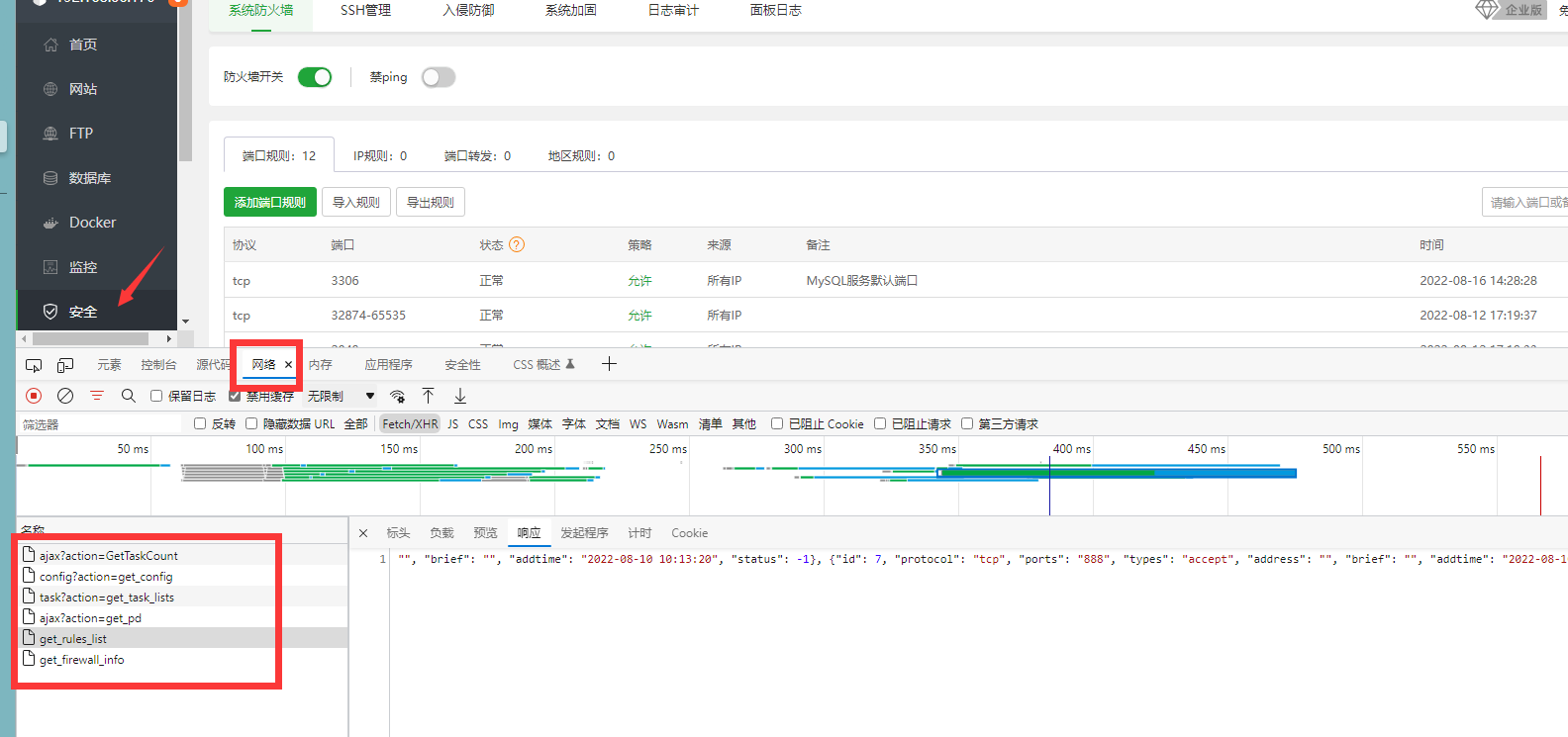Screen dimensions: 1568x737
Task: Check the 反转 filter checkbox
Action: (200, 423)
